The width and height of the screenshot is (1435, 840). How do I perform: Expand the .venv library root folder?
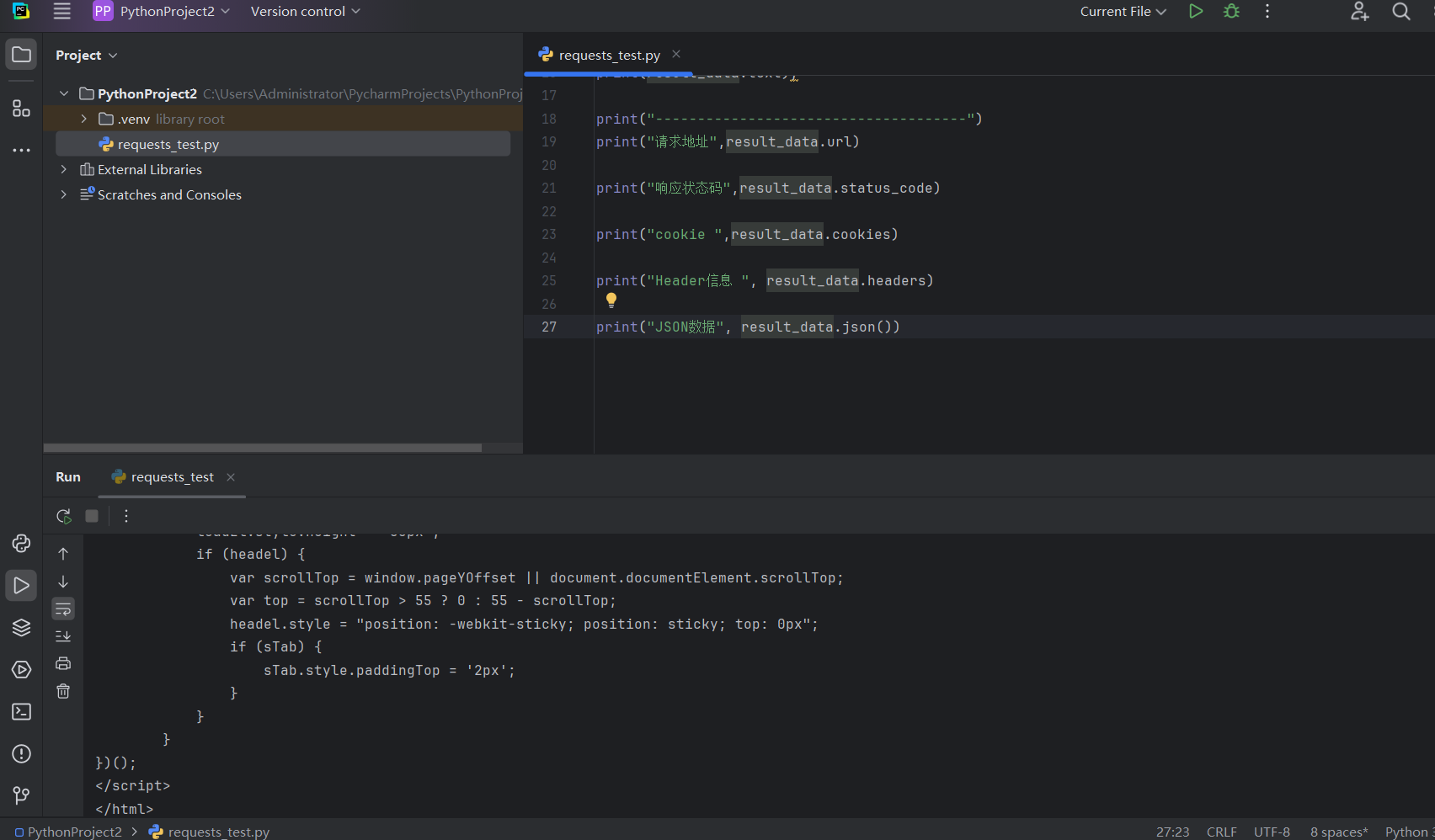pyautogui.click(x=83, y=119)
